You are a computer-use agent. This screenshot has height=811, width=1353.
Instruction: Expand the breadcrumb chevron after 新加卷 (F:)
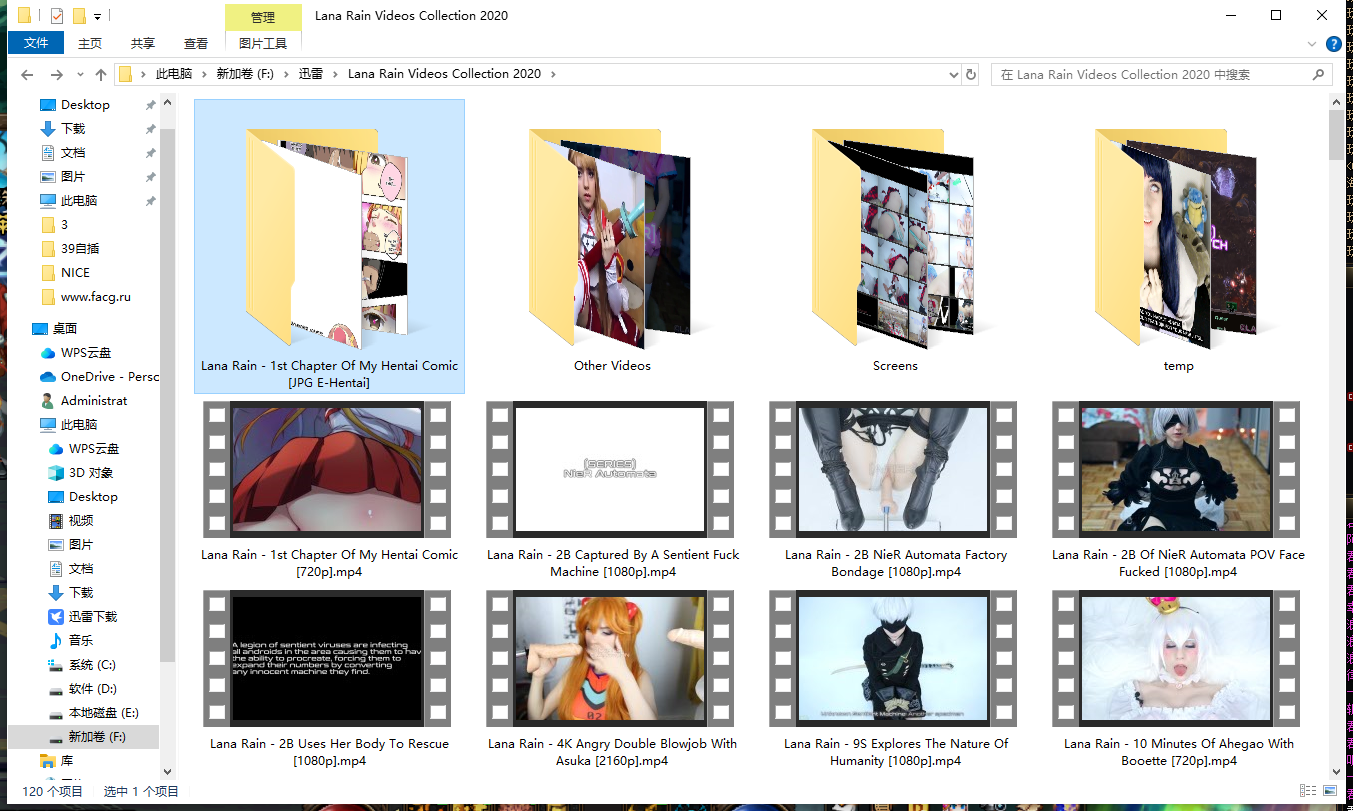click(286, 74)
